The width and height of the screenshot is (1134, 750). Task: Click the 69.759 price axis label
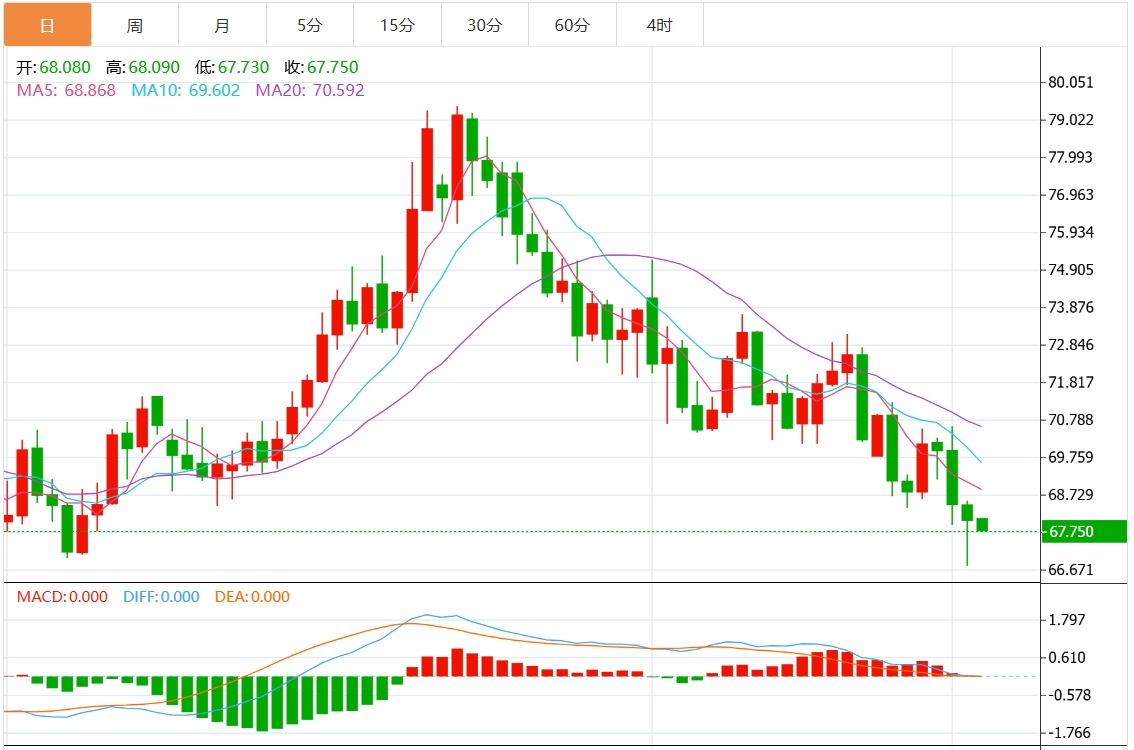(x=1071, y=457)
